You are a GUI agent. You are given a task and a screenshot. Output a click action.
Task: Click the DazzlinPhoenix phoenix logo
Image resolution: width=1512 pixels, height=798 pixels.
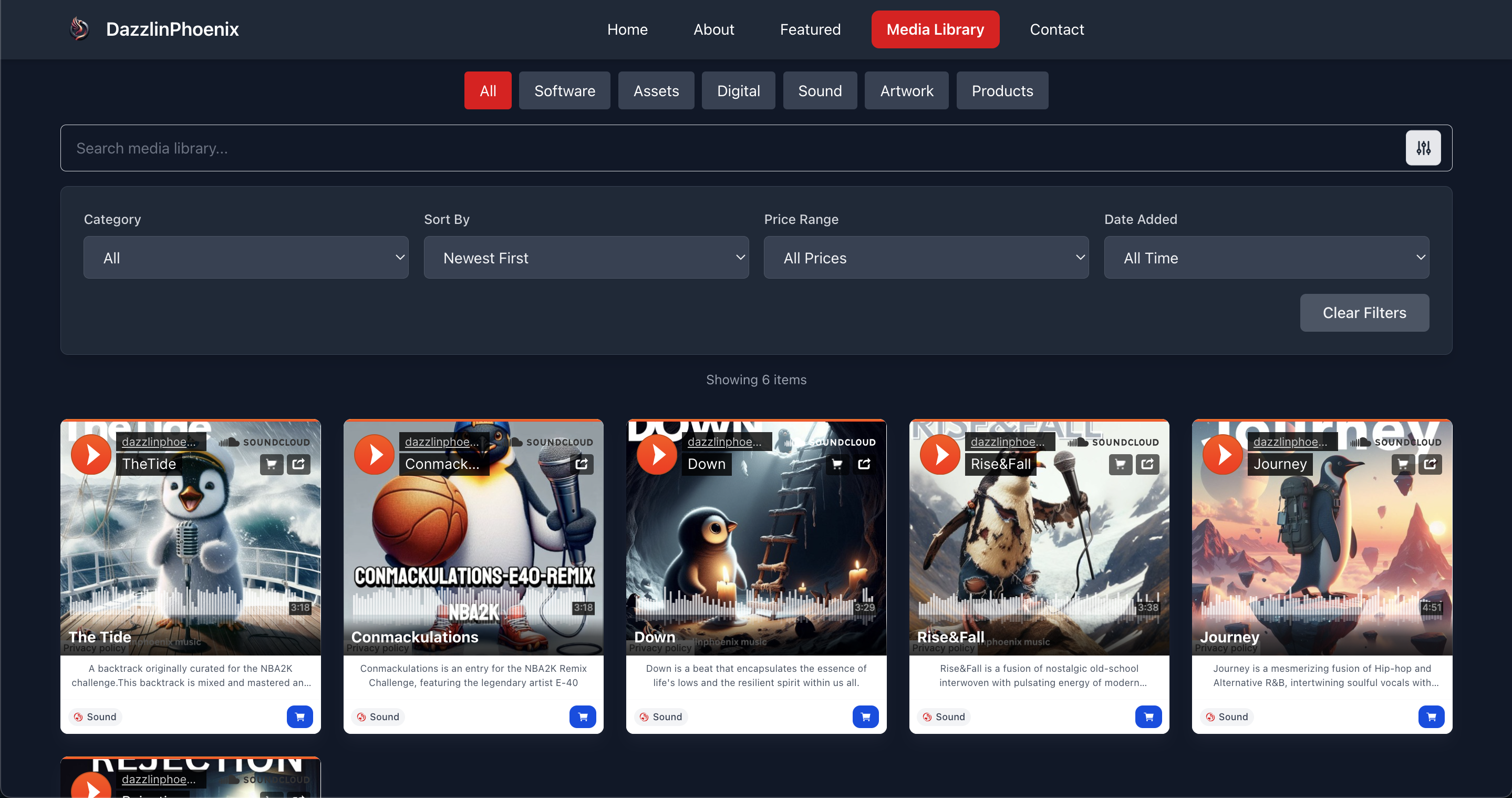[x=79, y=28]
